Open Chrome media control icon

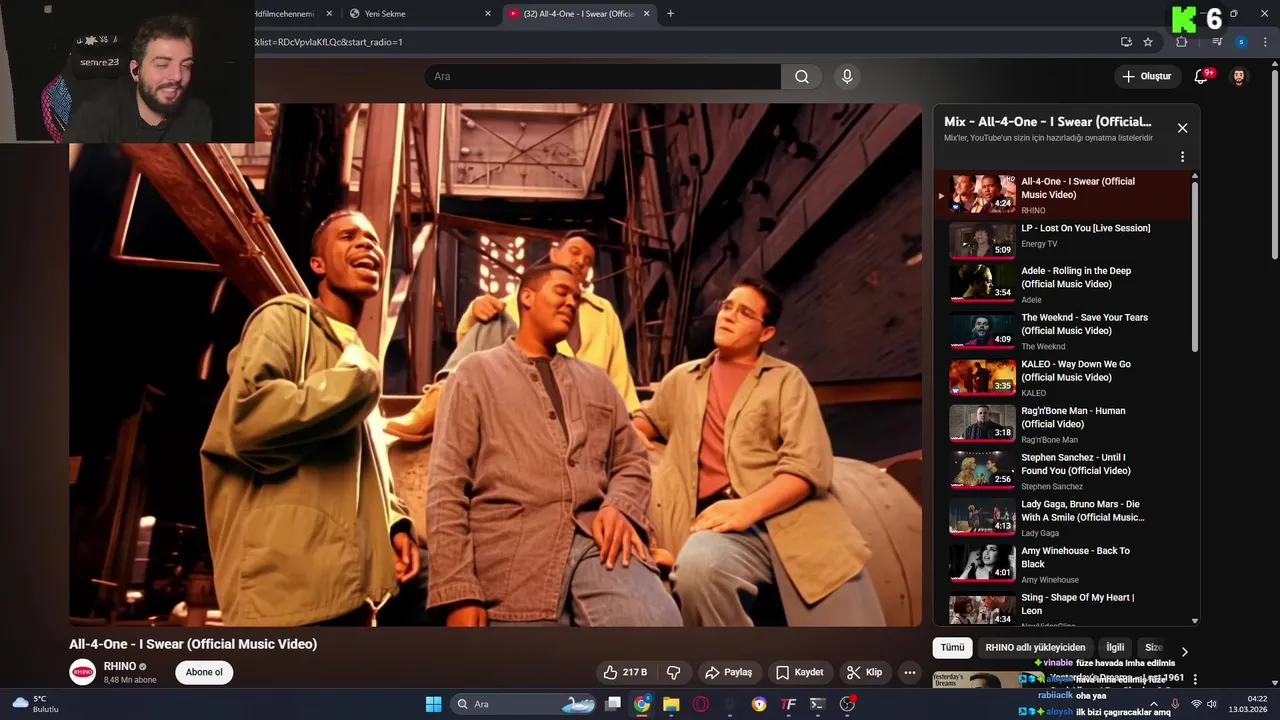click(x=1217, y=42)
